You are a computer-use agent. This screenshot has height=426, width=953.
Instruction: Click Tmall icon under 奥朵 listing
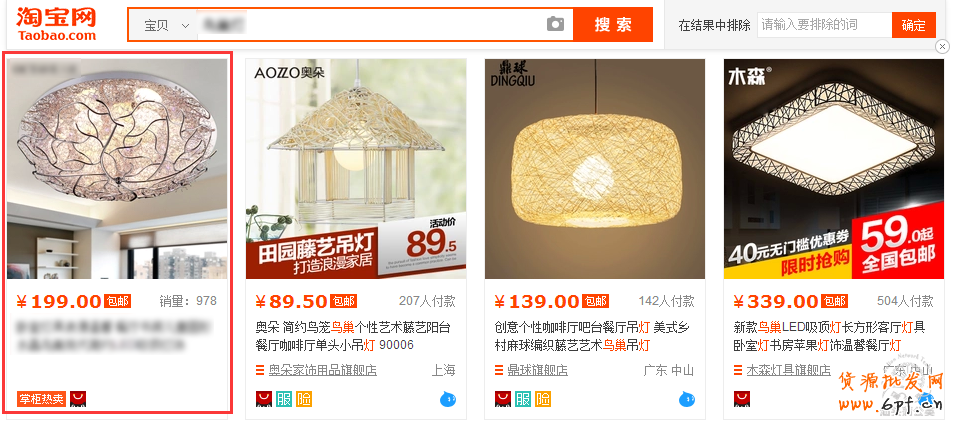[264, 399]
